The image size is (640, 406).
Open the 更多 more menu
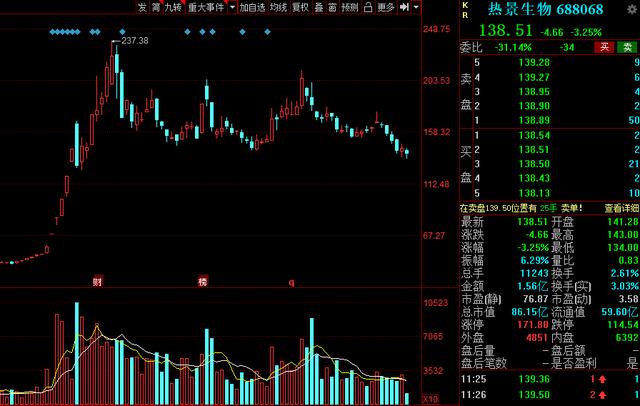pyautogui.click(x=386, y=7)
